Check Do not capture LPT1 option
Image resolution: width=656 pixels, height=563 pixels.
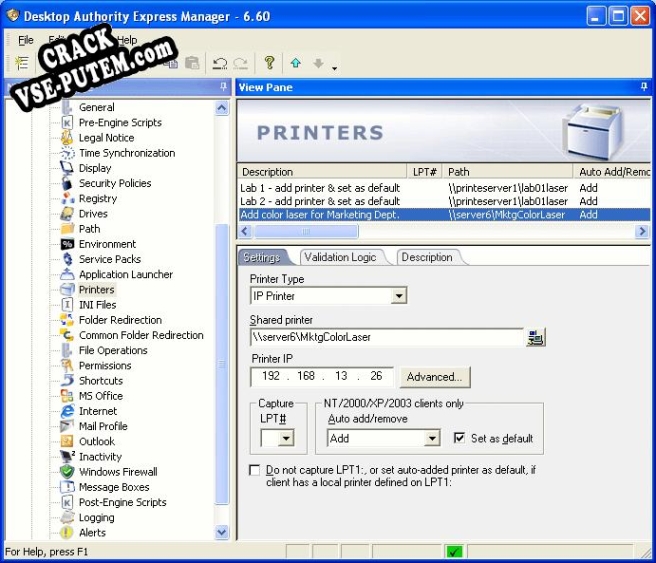[254, 470]
